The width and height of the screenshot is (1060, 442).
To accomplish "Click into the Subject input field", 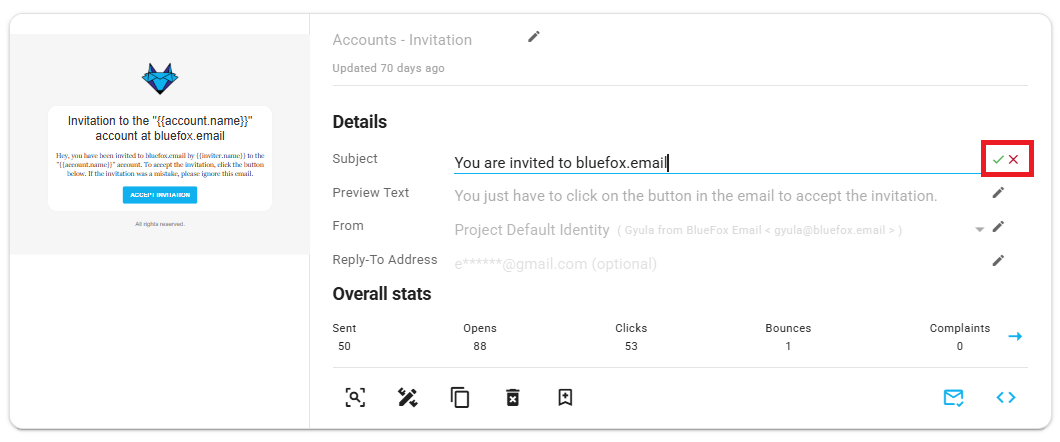I will click(x=717, y=162).
